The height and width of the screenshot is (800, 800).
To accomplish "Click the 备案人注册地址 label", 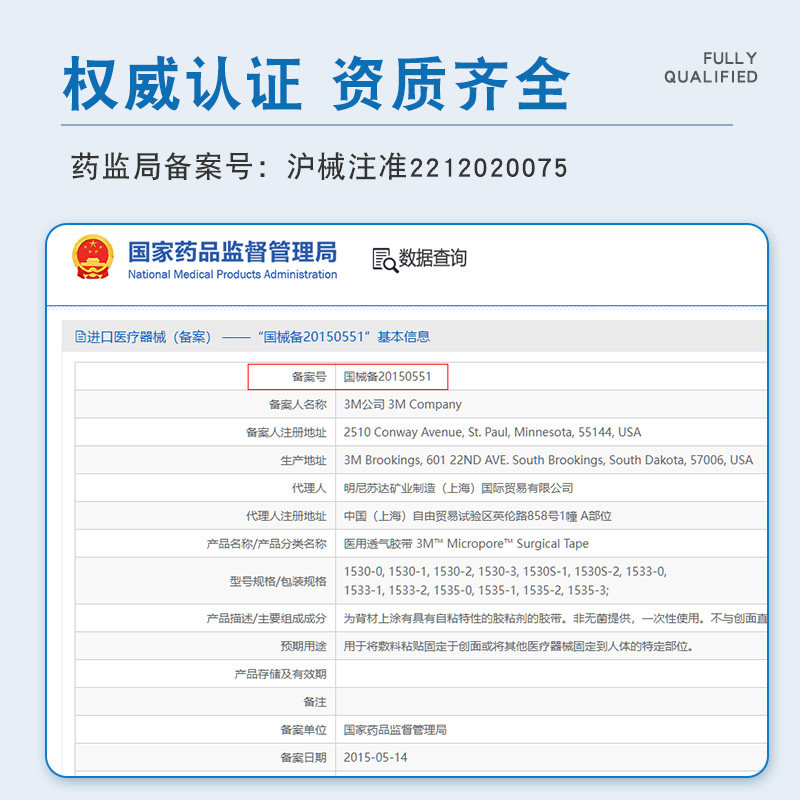I will (286, 433).
